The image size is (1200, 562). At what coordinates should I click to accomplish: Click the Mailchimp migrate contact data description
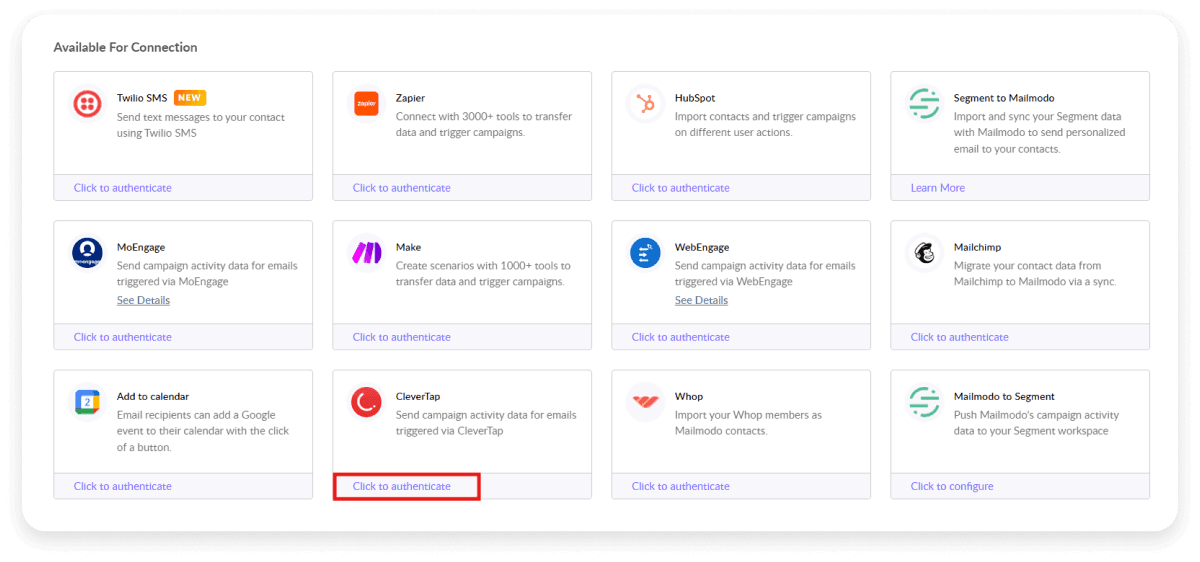(1035, 274)
